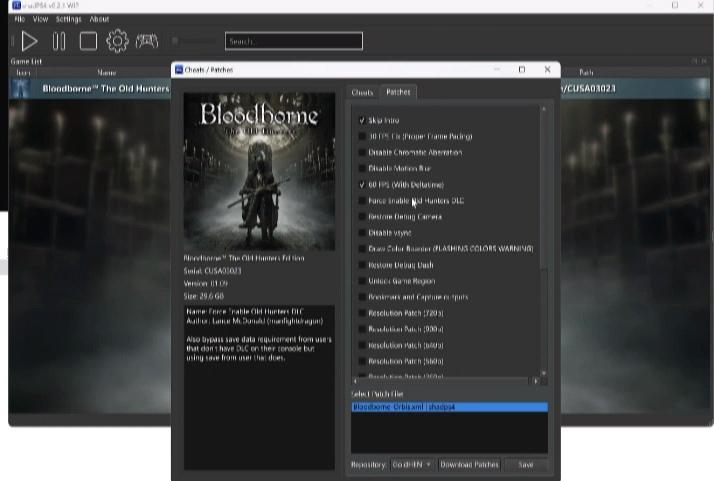The height and width of the screenshot is (481, 714).
Task: Click the Icon column header
Action: click(23, 72)
